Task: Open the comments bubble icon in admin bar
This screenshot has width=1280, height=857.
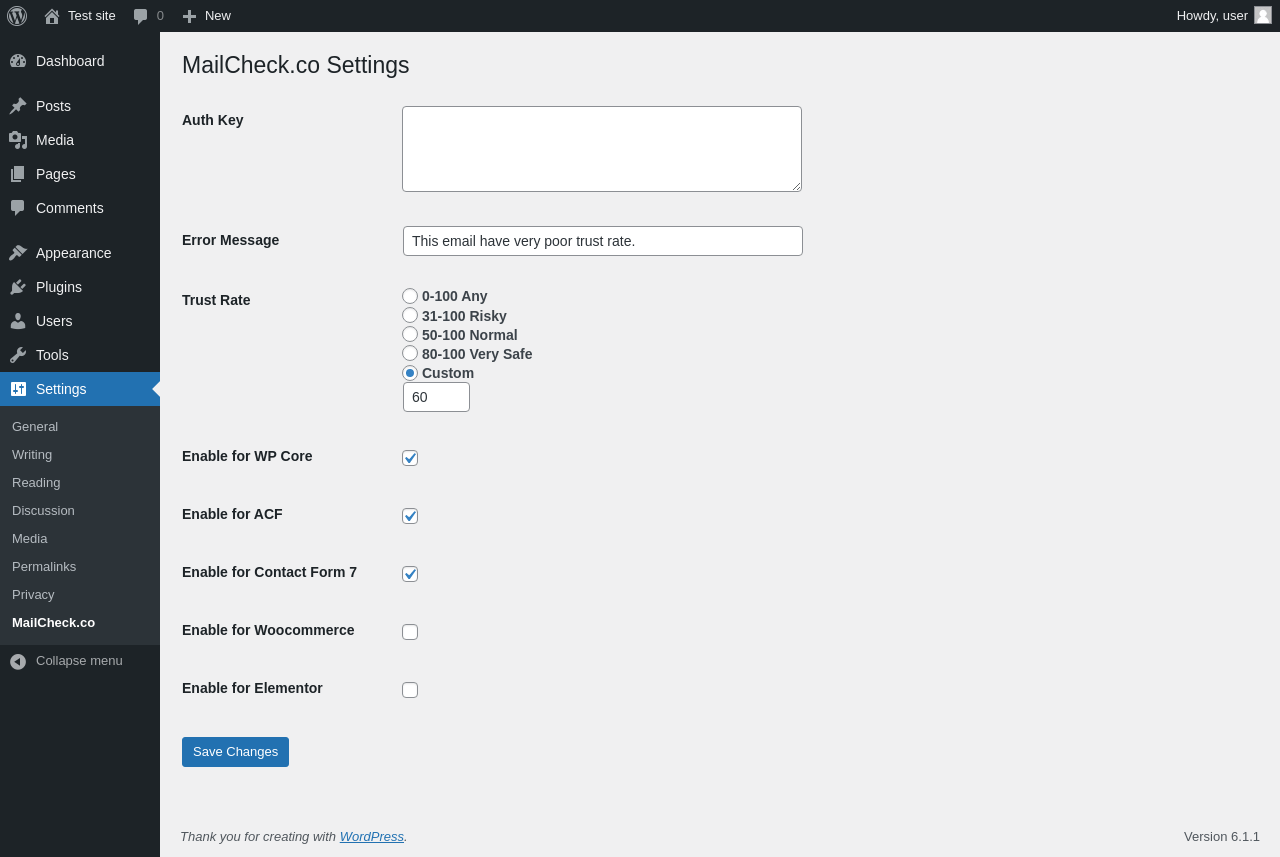Action: [x=141, y=16]
